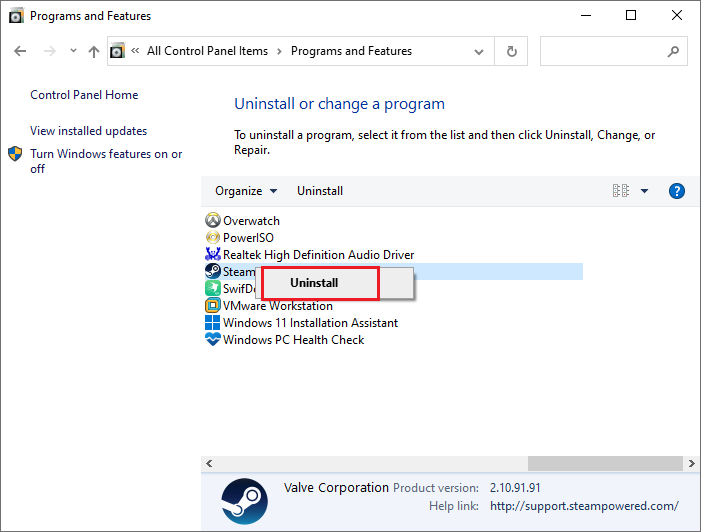Click the large Steam logo in details pane
Screen dimensions: 701x532
pos(245,501)
